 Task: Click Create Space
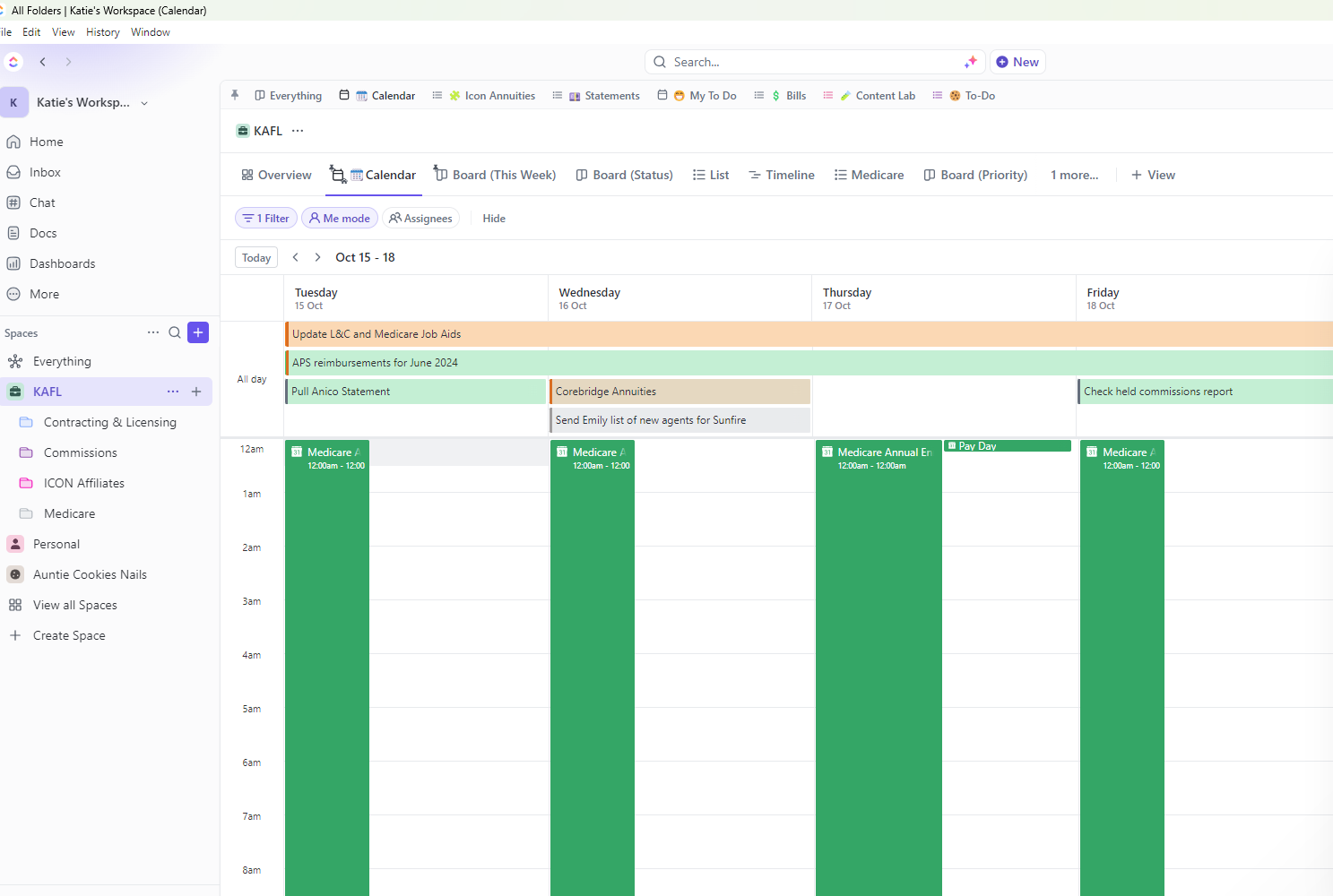[x=69, y=635]
